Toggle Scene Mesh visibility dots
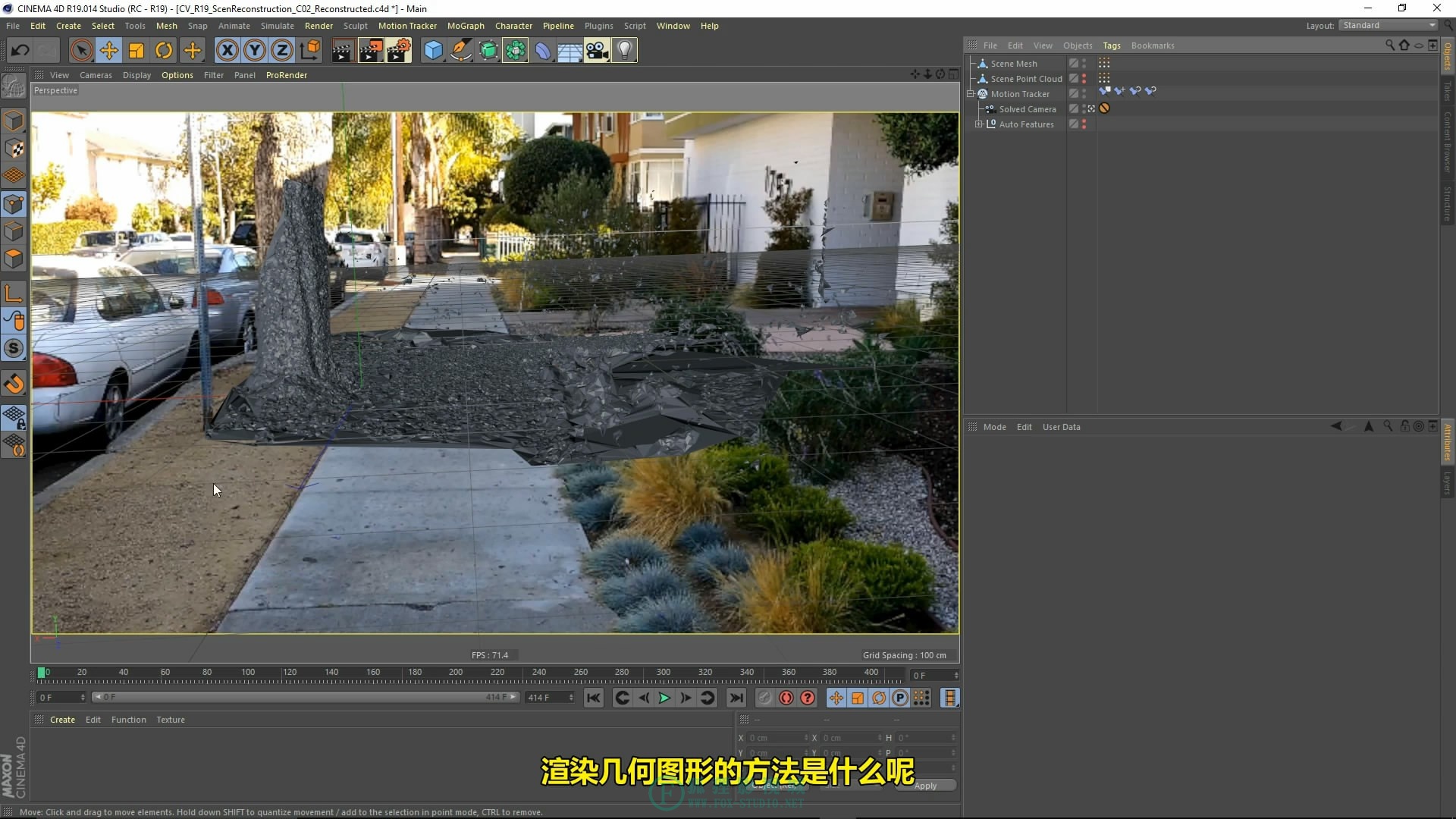This screenshot has height=819, width=1456. pyautogui.click(x=1084, y=64)
